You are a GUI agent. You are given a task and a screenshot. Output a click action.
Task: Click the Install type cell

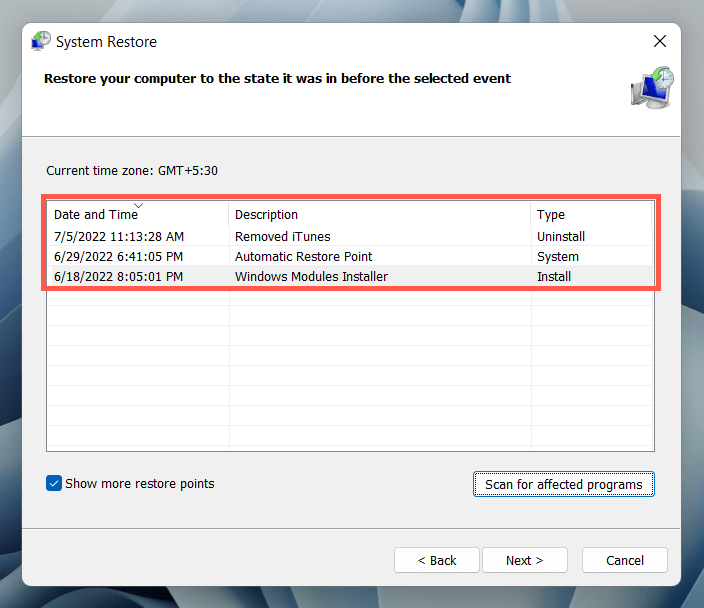coord(554,276)
